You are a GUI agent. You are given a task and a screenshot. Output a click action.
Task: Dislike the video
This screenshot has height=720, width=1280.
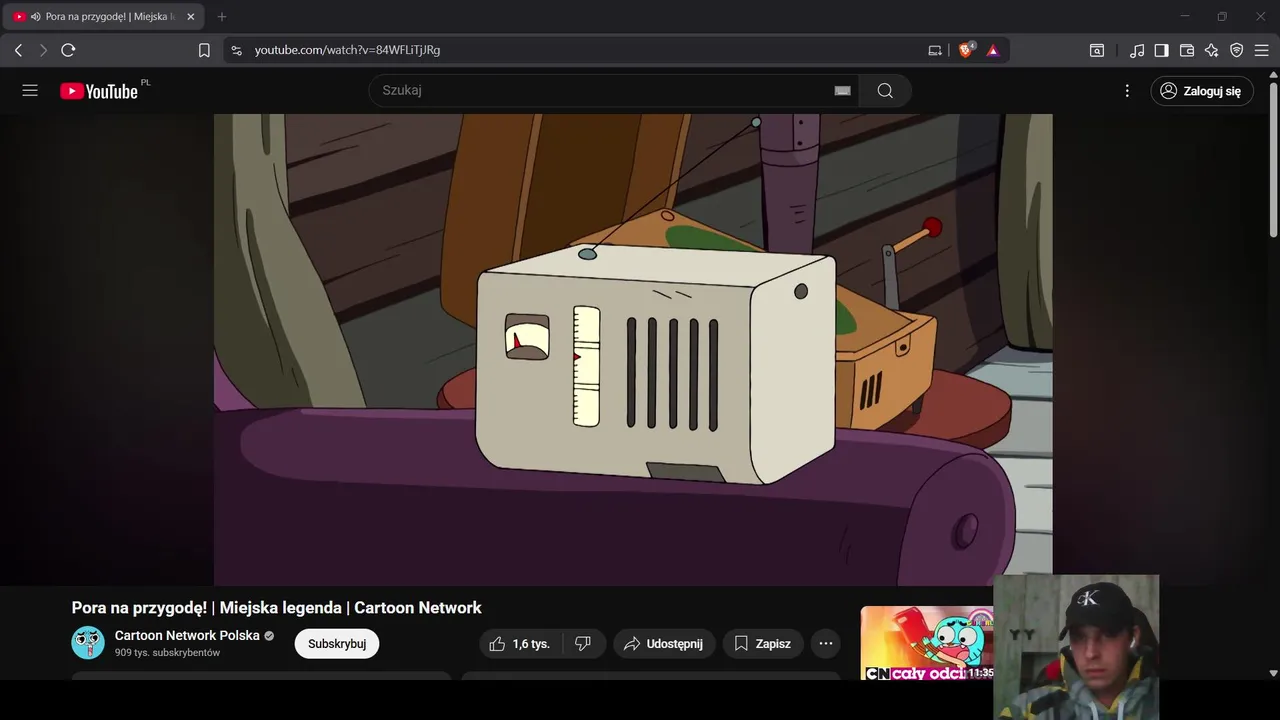[x=583, y=643]
